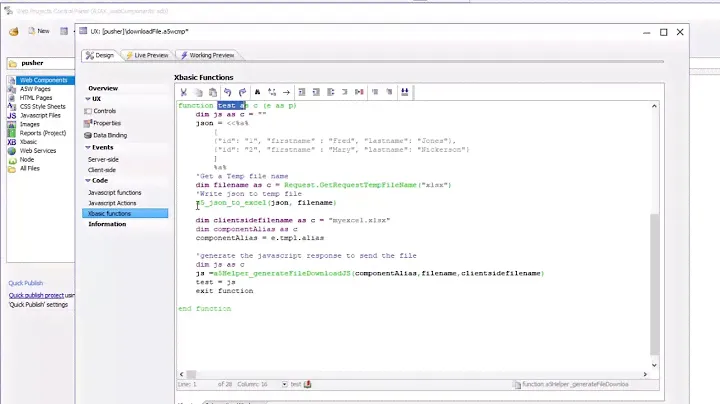
Task: Click the rightmost blue toolbar icon
Action: point(404,91)
